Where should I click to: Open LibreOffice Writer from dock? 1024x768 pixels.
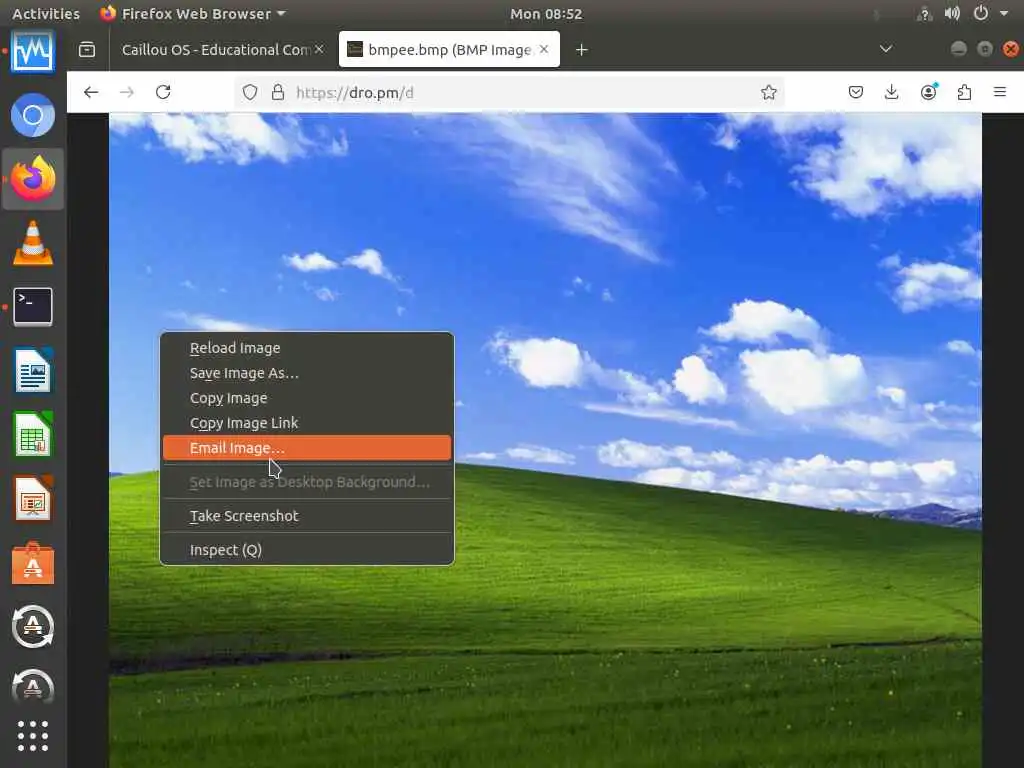[33, 370]
